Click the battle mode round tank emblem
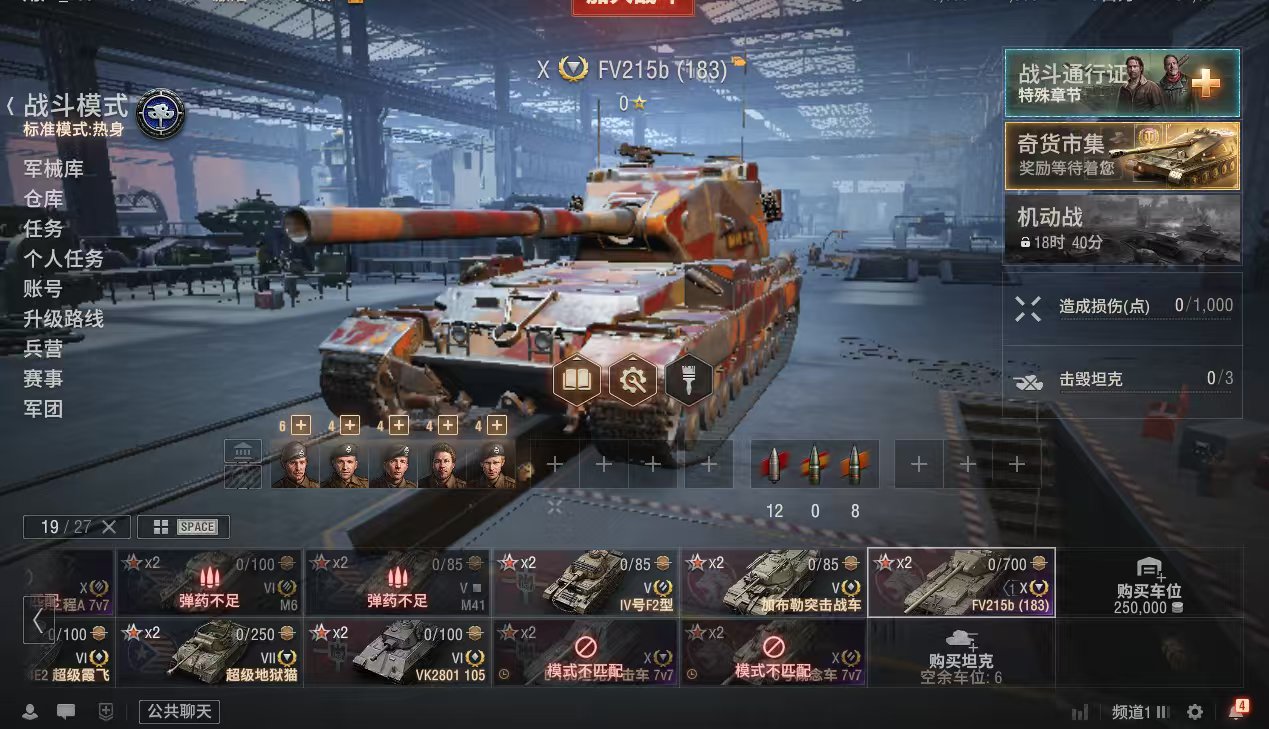The image size is (1269, 729). [160, 114]
